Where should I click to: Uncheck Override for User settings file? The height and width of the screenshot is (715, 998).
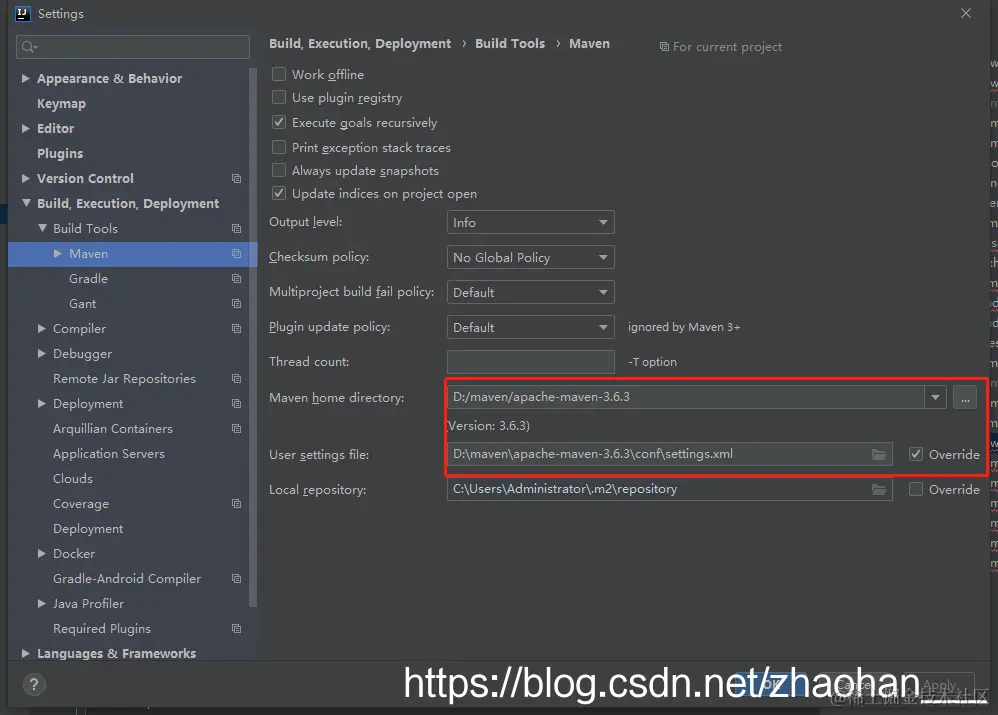(916, 455)
